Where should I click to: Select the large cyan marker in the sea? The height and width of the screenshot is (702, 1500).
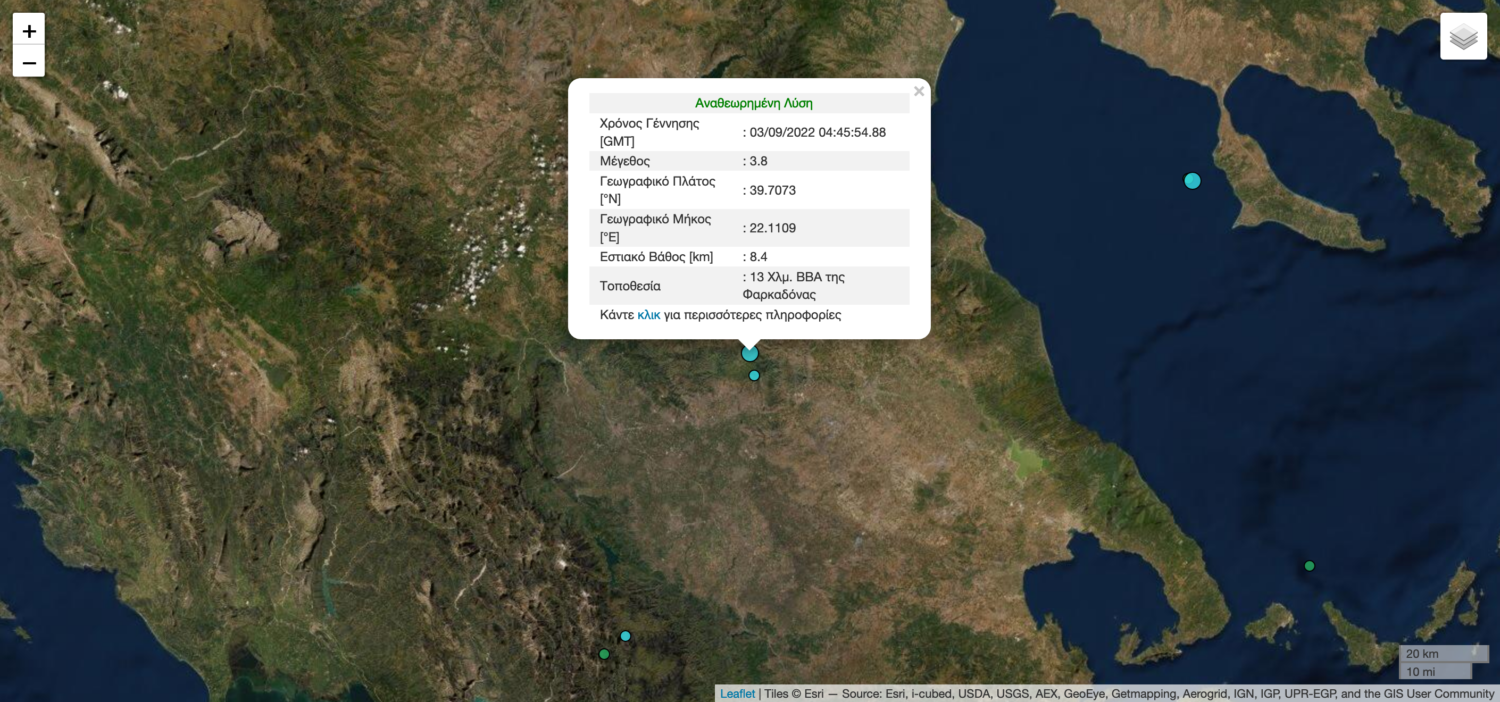1192,181
